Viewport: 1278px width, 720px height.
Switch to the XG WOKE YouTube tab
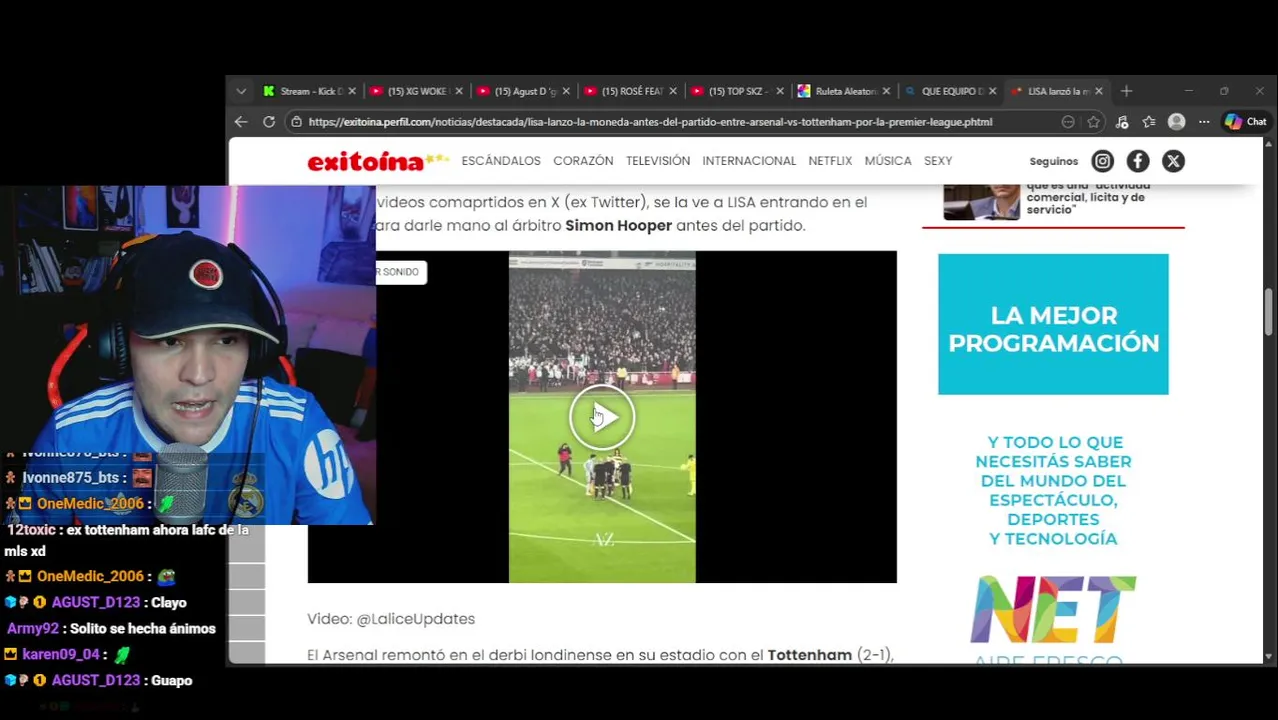point(408,91)
